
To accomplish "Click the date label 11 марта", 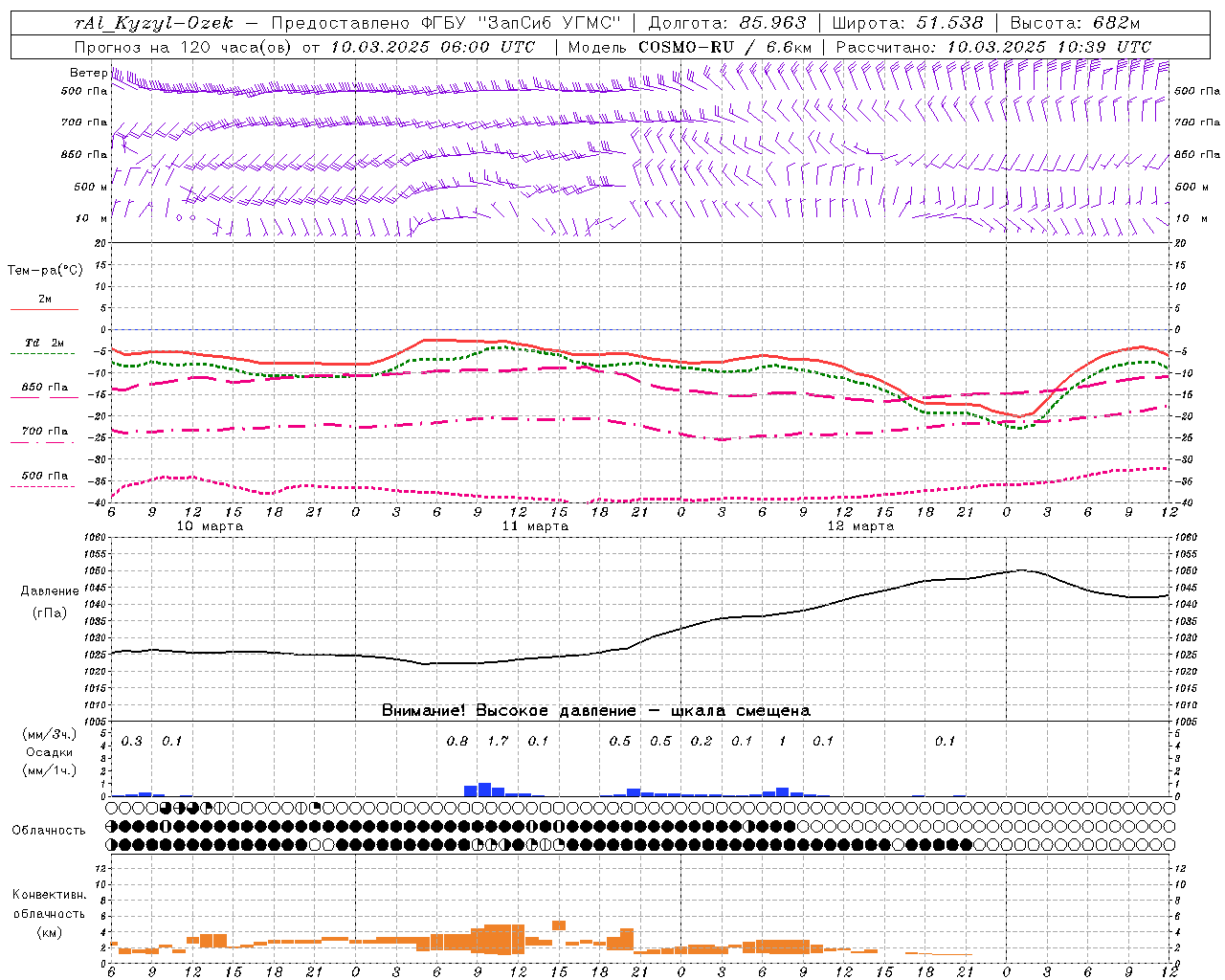I will click(x=535, y=526).
